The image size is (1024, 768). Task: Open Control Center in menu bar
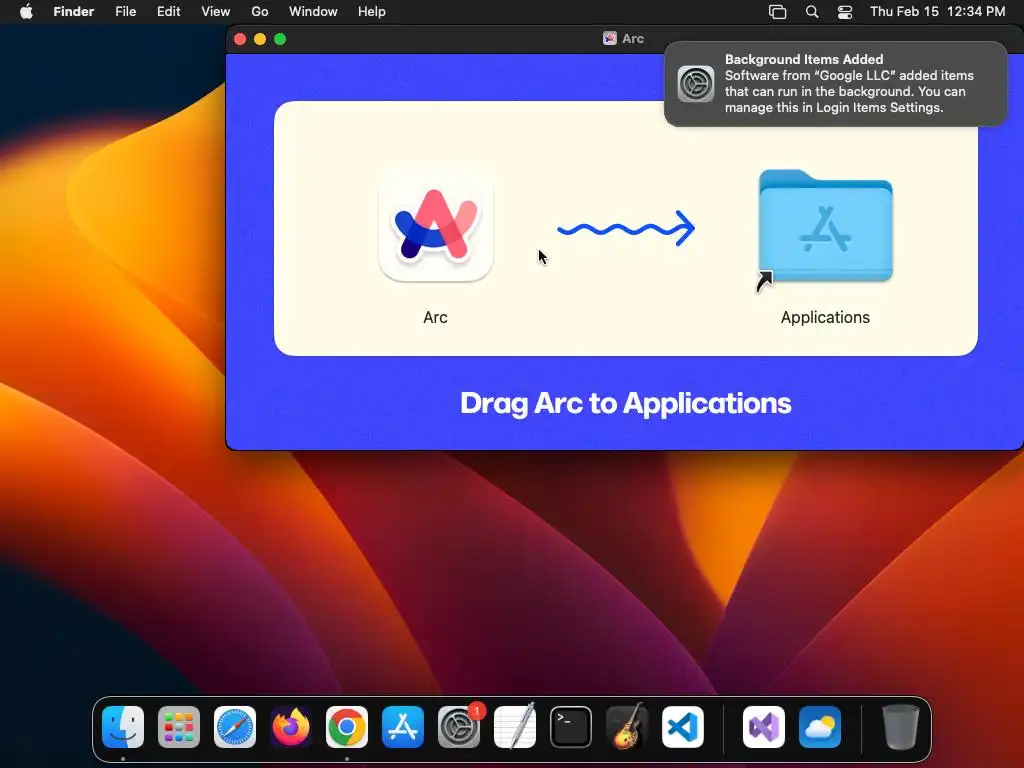coord(845,12)
